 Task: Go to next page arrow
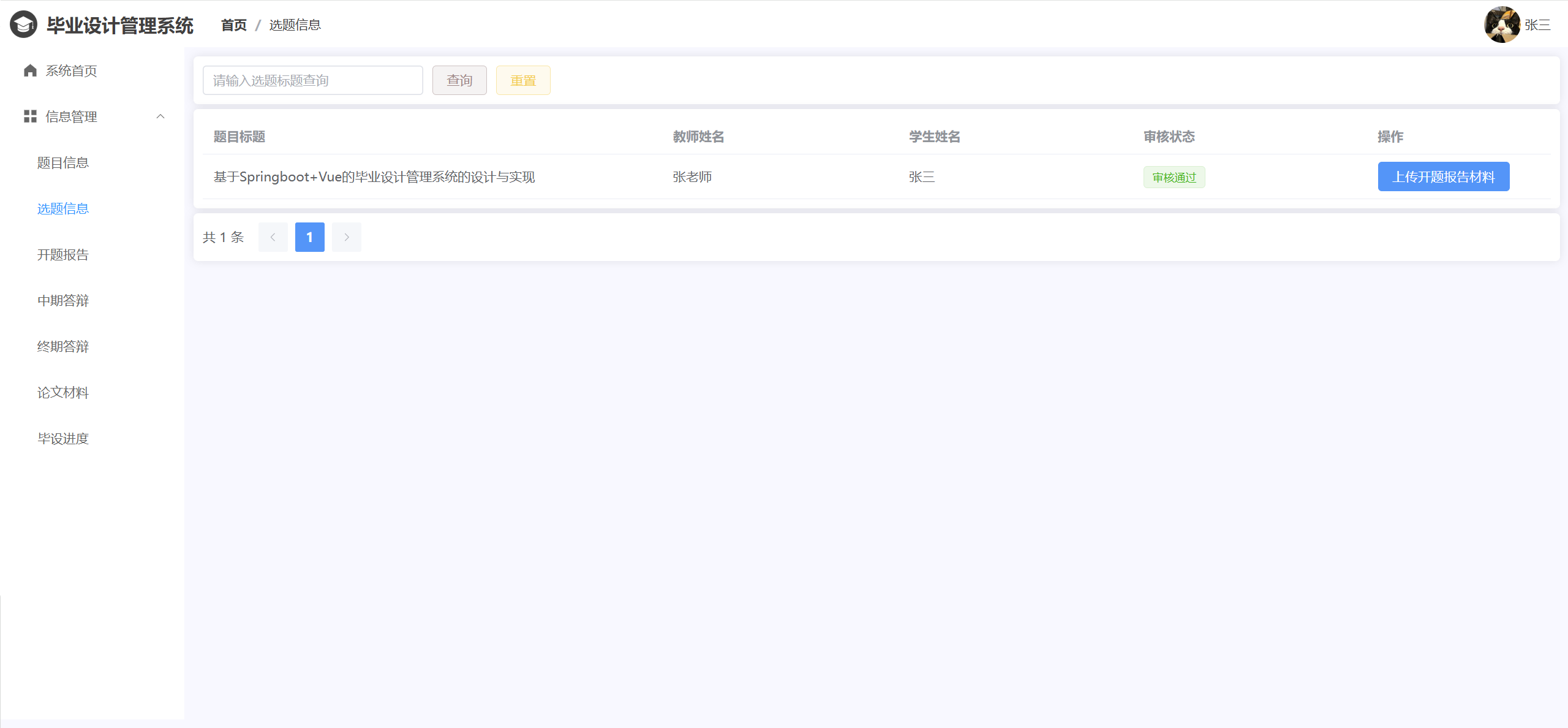click(x=347, y=237)
